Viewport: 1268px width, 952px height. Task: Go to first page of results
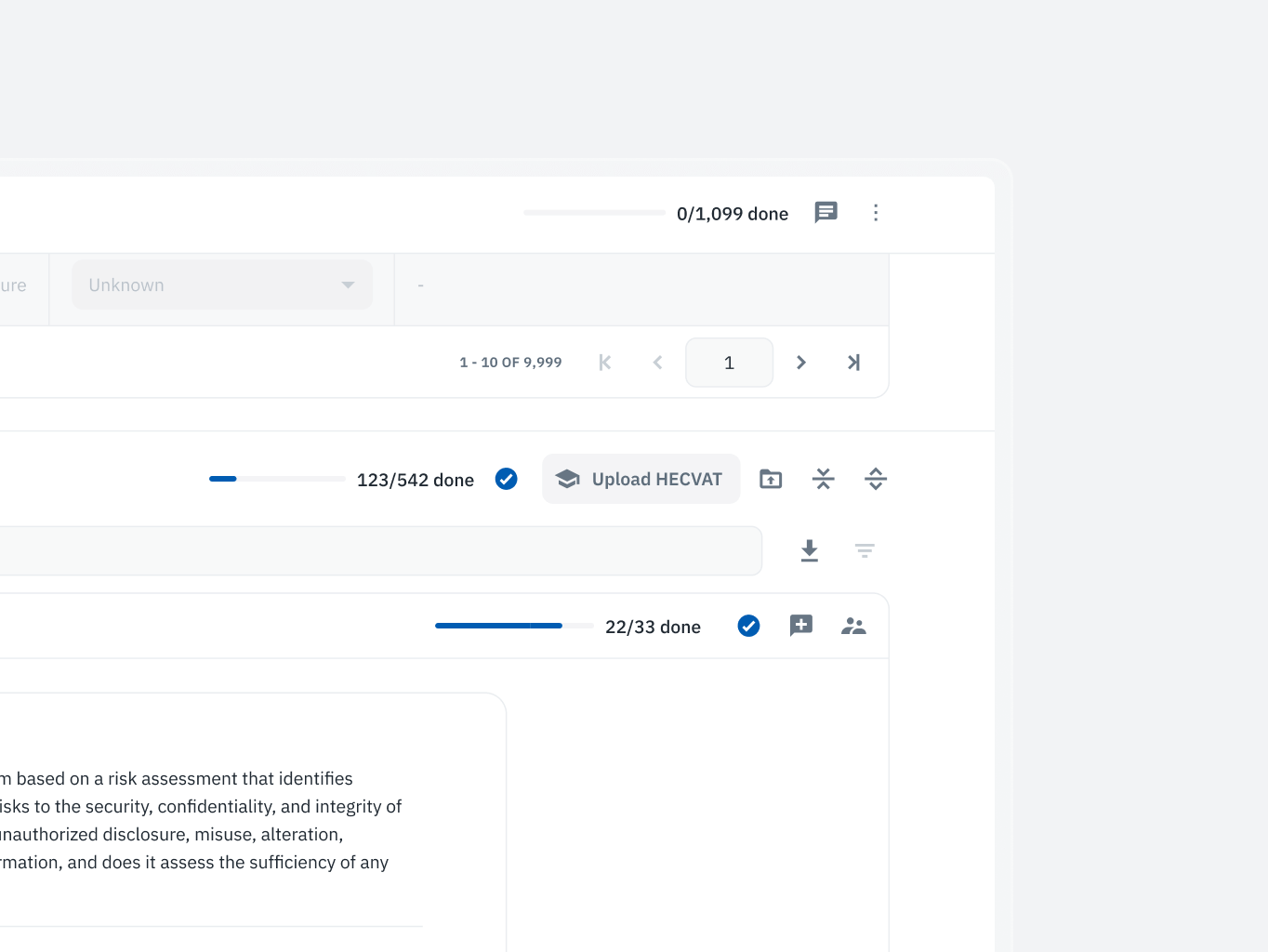click(x=605, y=363)
